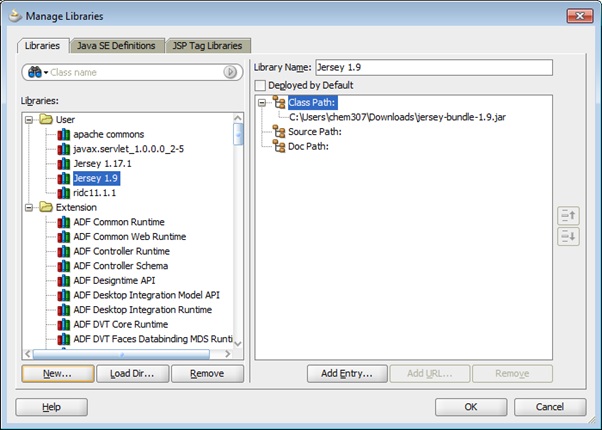Click the Help button
This screenshot has width=602, height=430.
coord(51,407)
